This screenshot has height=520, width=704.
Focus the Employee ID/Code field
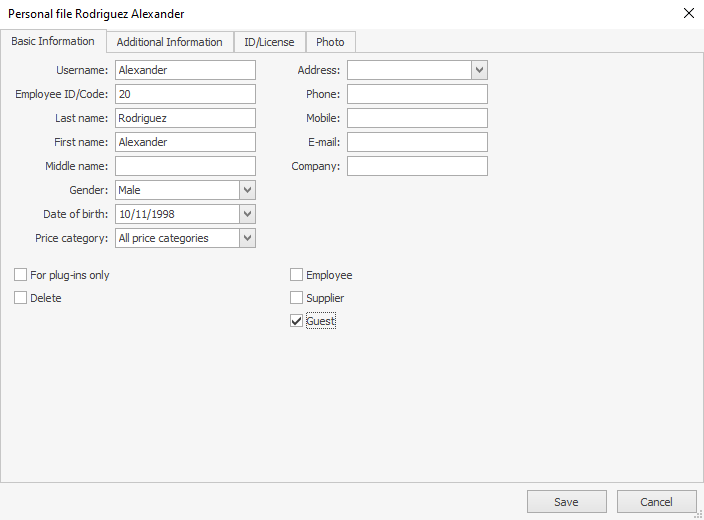click(x=185, y=94)
